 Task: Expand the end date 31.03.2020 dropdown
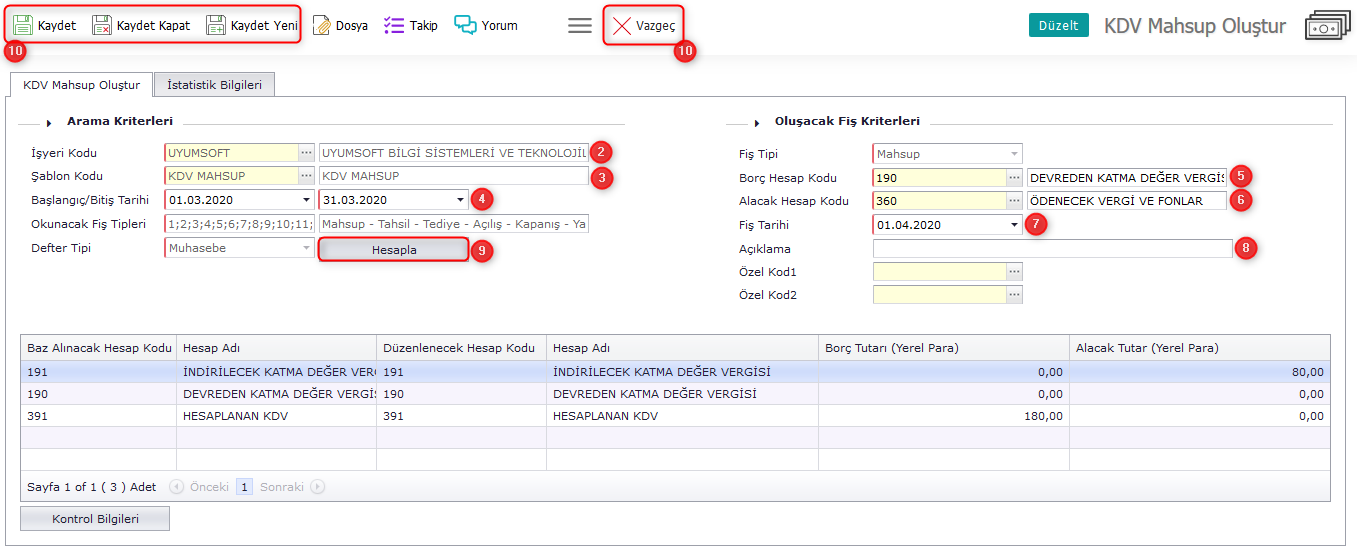[x=460, y=200]
